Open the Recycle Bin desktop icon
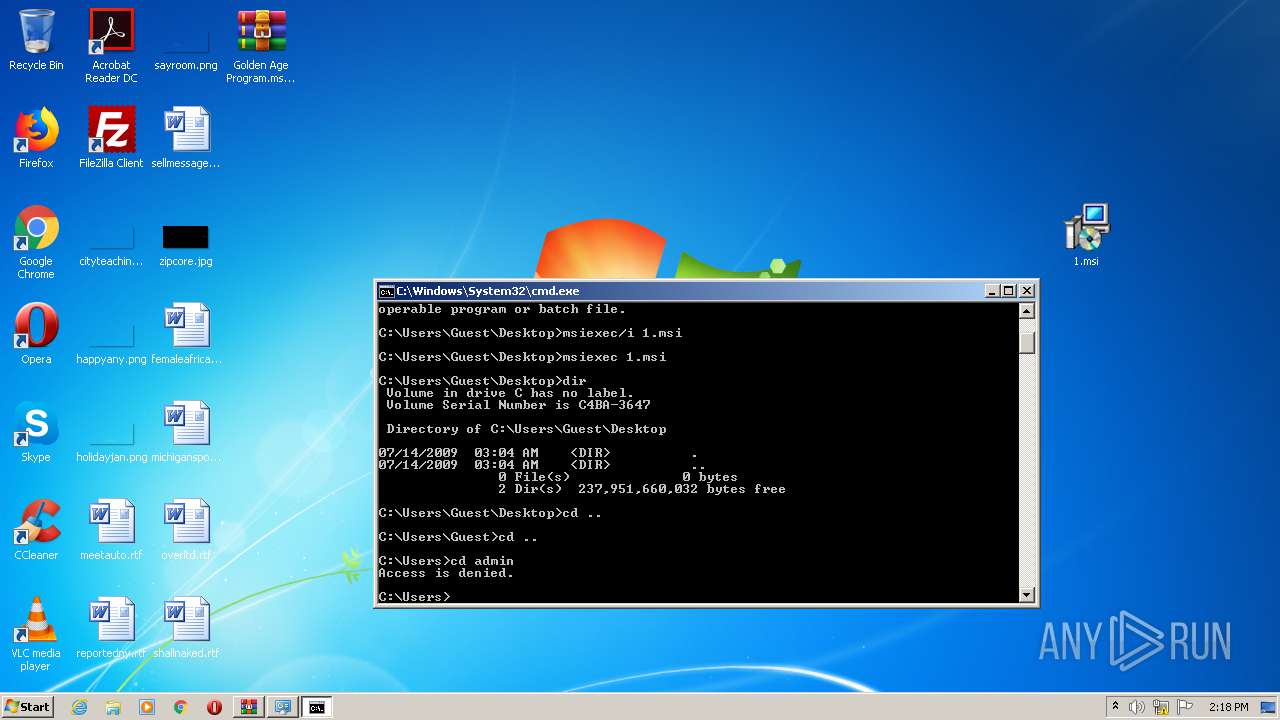Image resolution: width=1280 pixels, height=720 pixels. (x=36, y=42)
